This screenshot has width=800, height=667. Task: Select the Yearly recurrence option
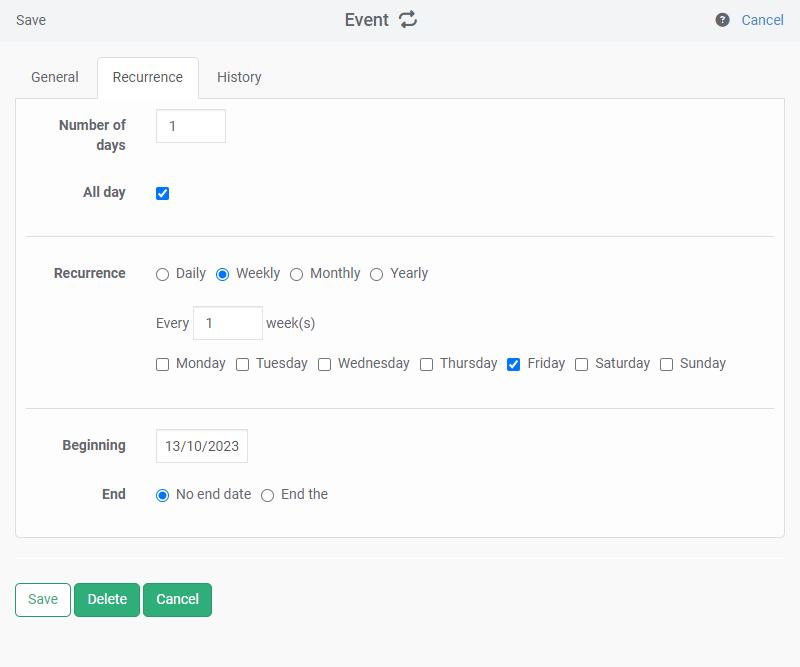pos(377,274)
